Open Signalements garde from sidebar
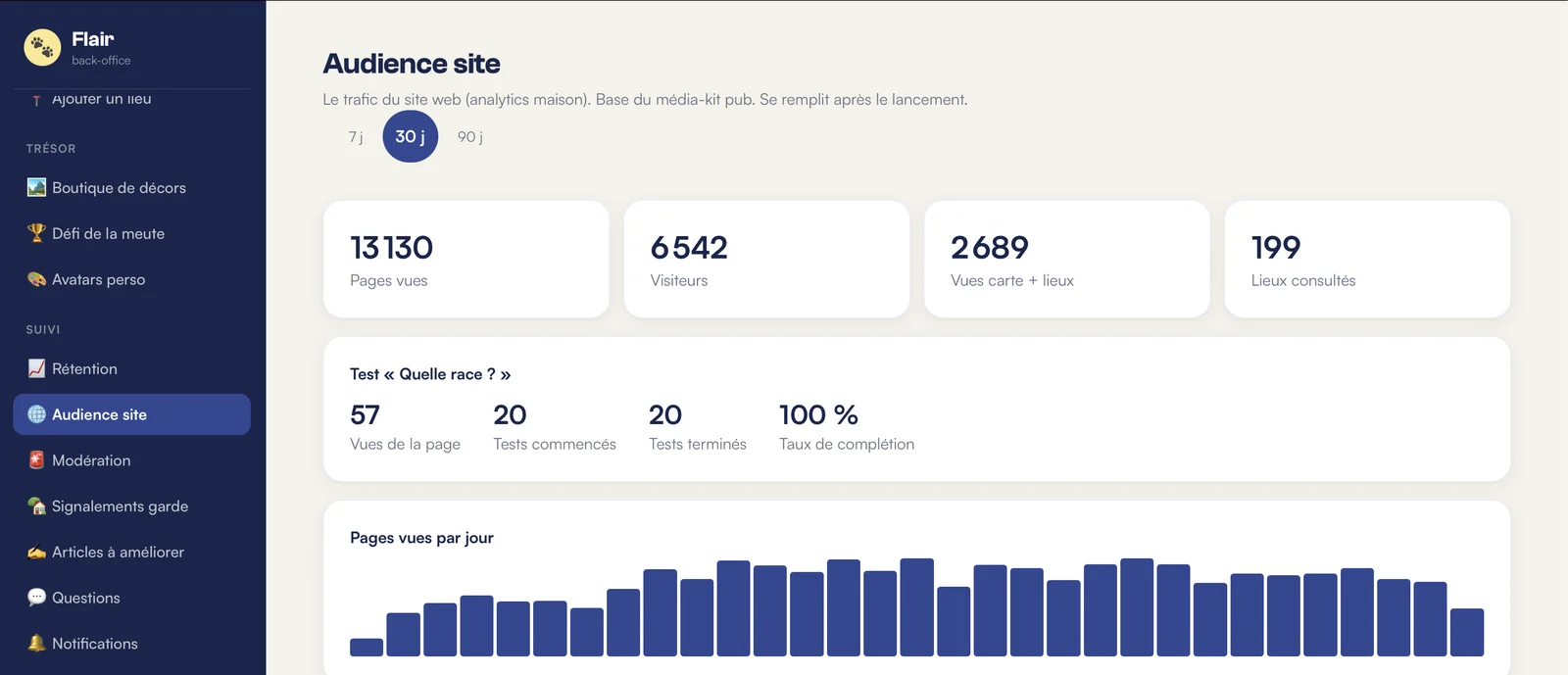1568x675 pixels. 131,506
